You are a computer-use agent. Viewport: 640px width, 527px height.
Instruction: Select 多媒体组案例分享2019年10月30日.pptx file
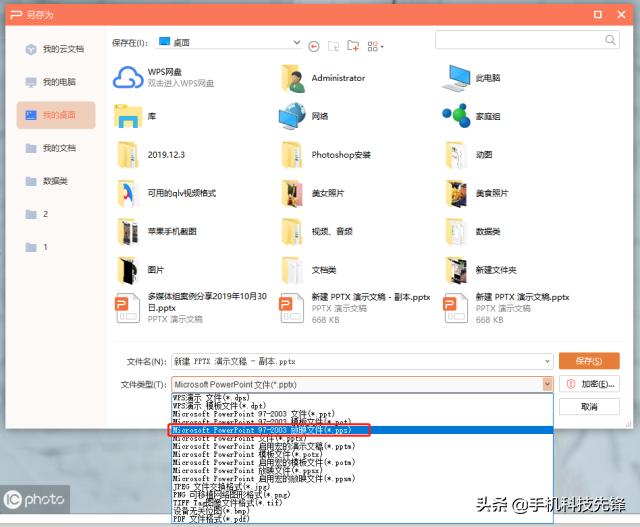pyautogui.click(x=191, y=308)
